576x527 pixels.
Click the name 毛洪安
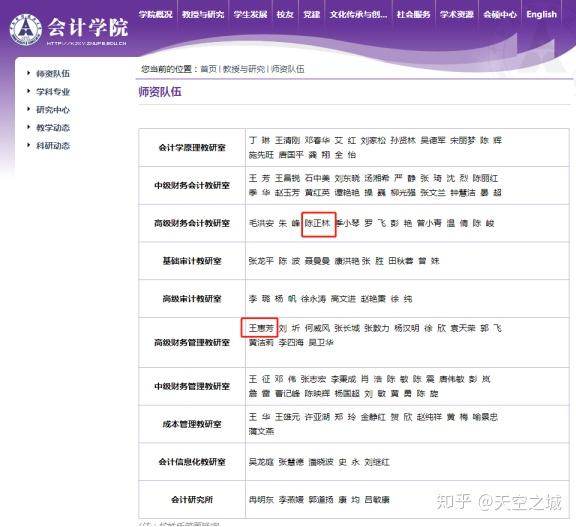point(261,223)
